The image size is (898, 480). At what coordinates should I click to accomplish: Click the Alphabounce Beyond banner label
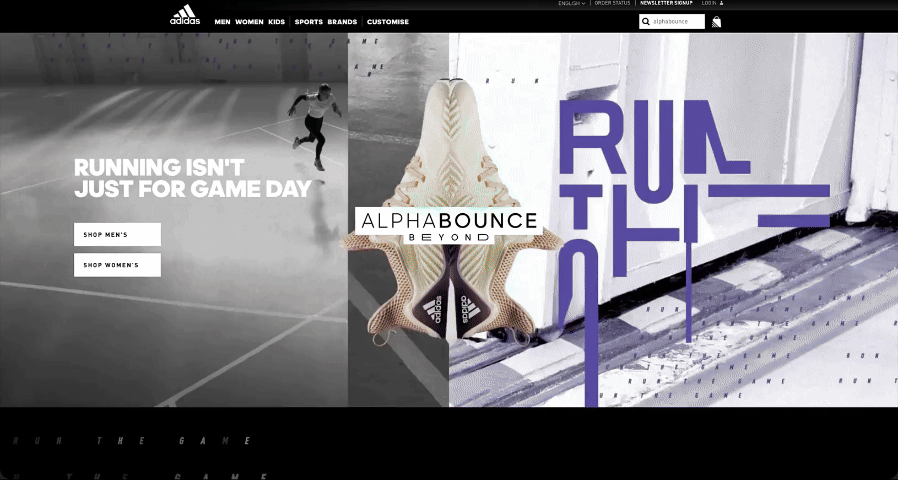(448, 226)
